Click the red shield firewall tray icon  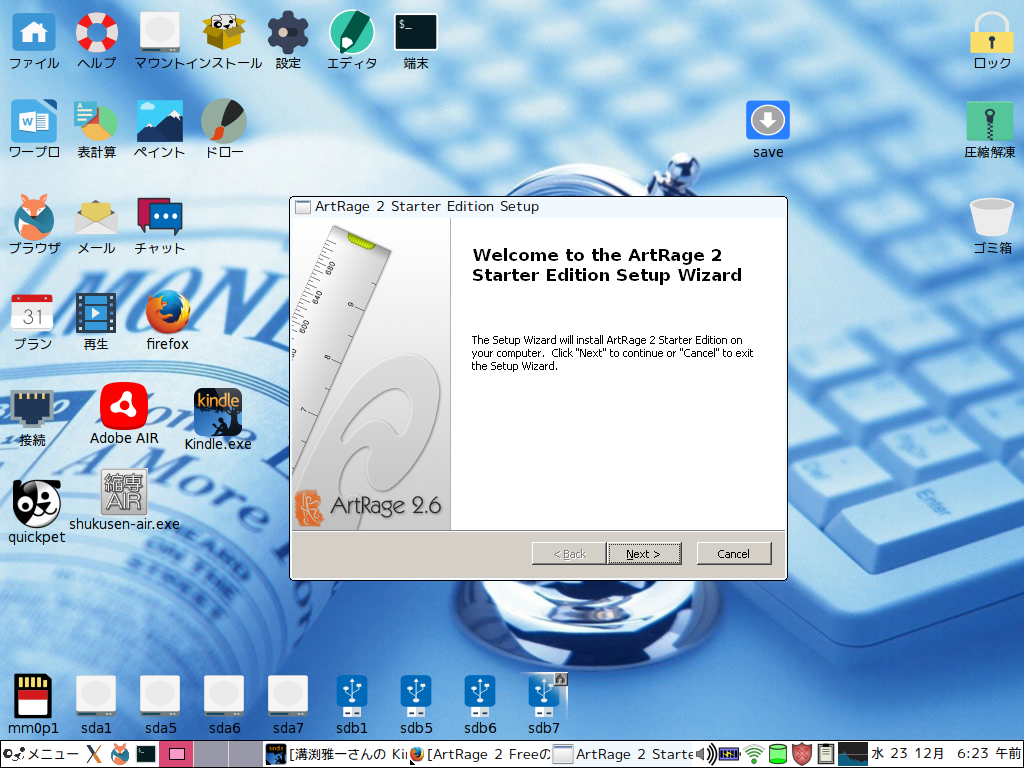(802, 754)
